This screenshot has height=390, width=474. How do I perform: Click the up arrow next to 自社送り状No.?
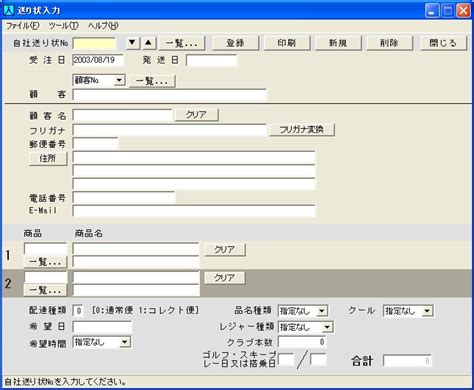(x=149, y=43)
